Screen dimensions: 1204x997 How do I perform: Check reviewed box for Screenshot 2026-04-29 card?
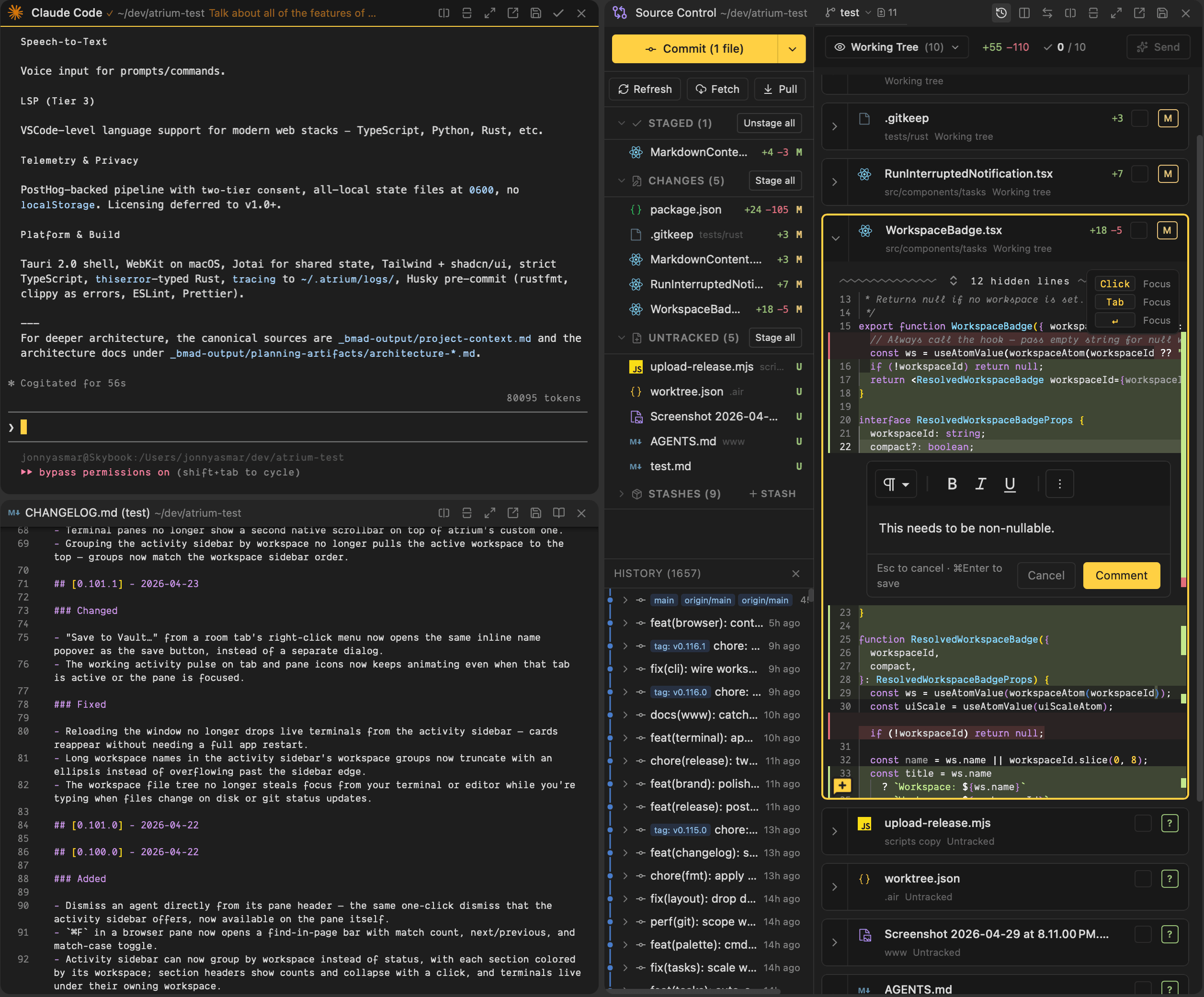point(1143,934)
